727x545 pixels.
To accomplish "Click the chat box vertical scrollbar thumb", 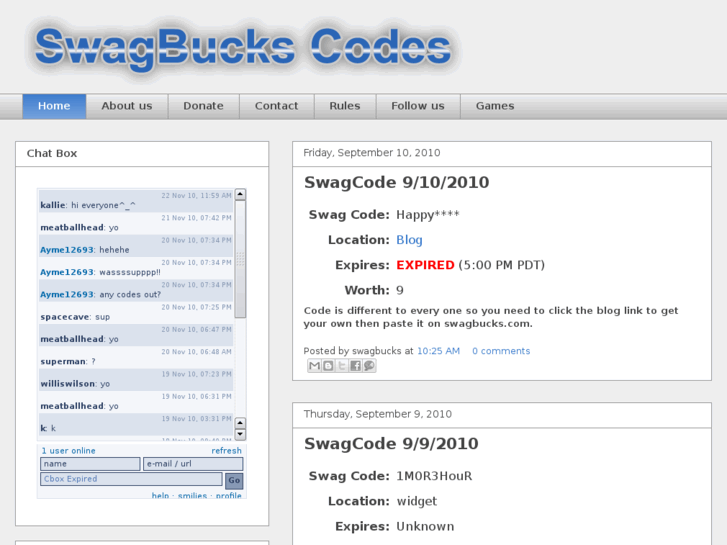I will click(x=240, y=259).
